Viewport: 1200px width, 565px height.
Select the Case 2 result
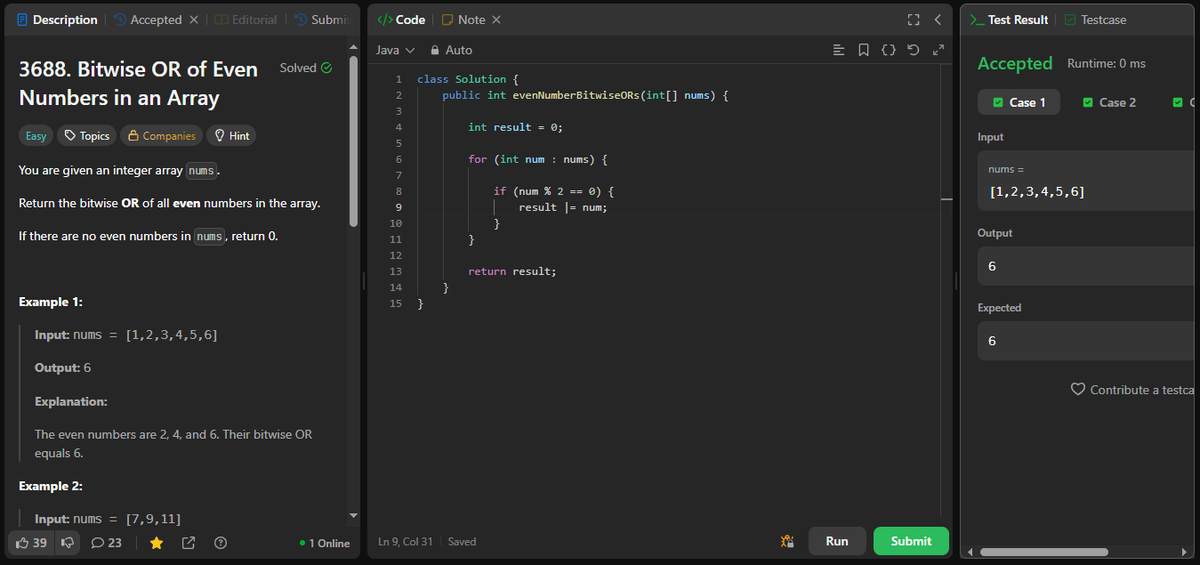point(1110,102)
